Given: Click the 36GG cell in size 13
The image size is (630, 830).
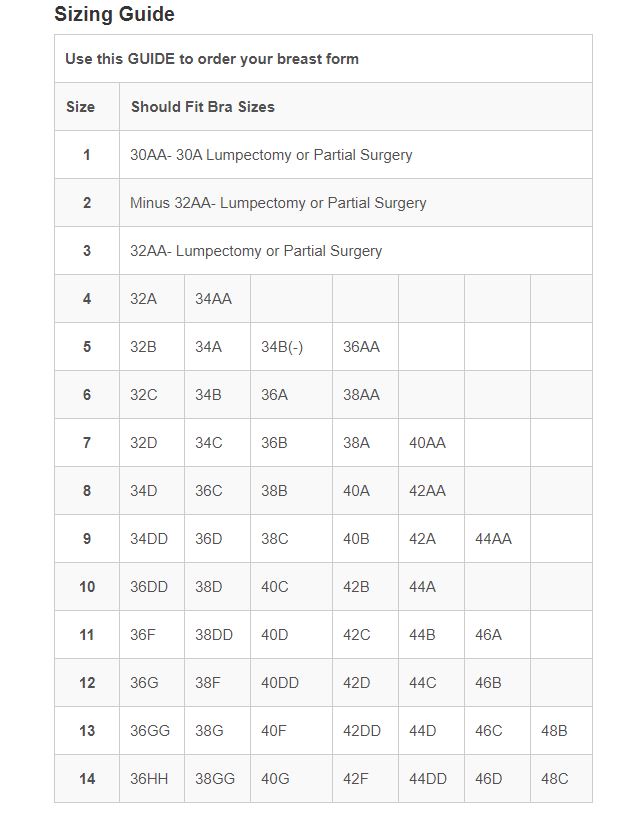Looking at the screenshot, I should [x=150, y=731].
